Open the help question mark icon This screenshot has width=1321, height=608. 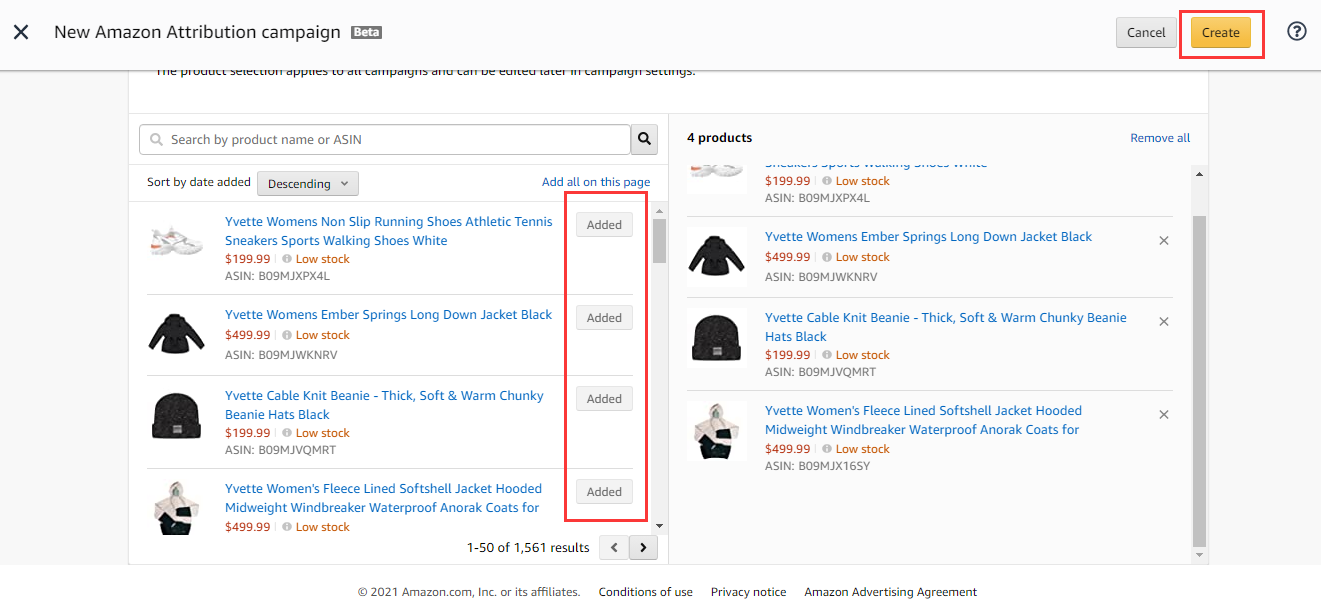[x=1296, y=31]
